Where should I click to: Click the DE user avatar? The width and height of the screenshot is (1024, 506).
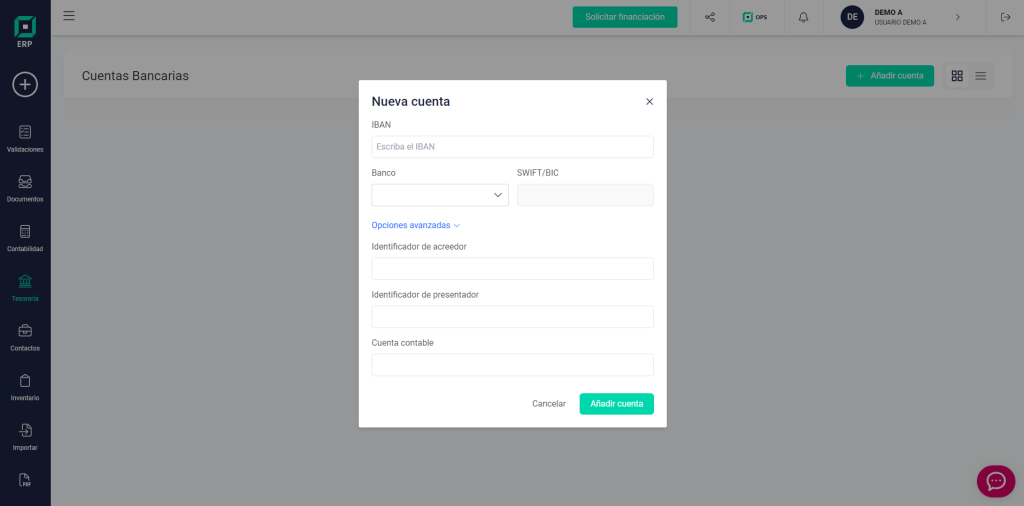[x=852, y=17]
